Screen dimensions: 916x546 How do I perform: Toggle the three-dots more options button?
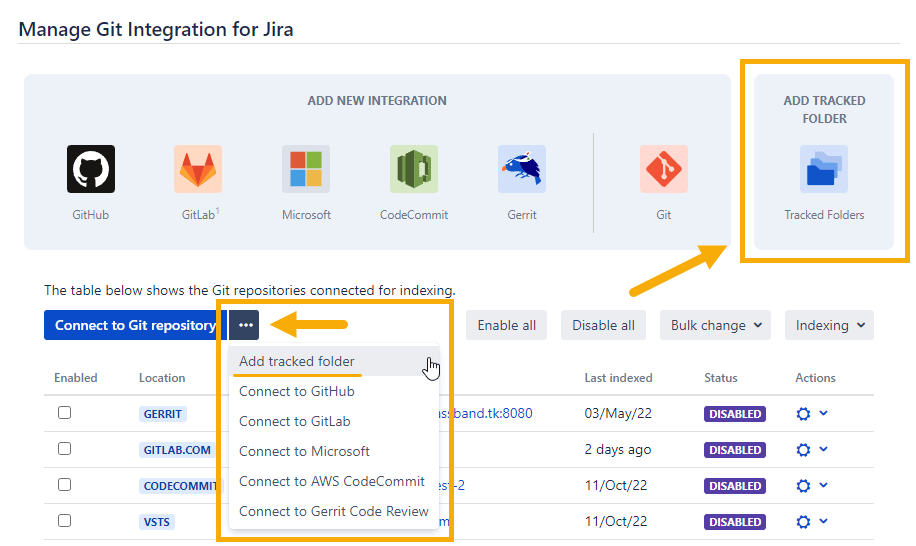pyautogui.click(x=244, y=325)
